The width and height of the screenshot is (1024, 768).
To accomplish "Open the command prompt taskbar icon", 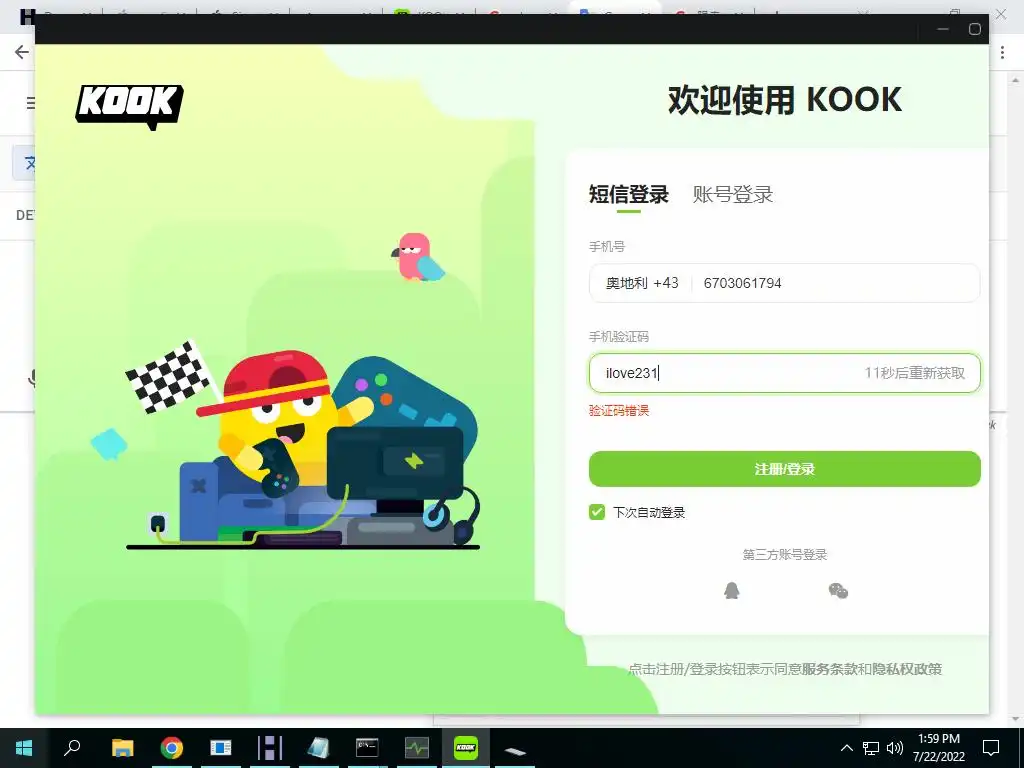I will tap(367, 748).
